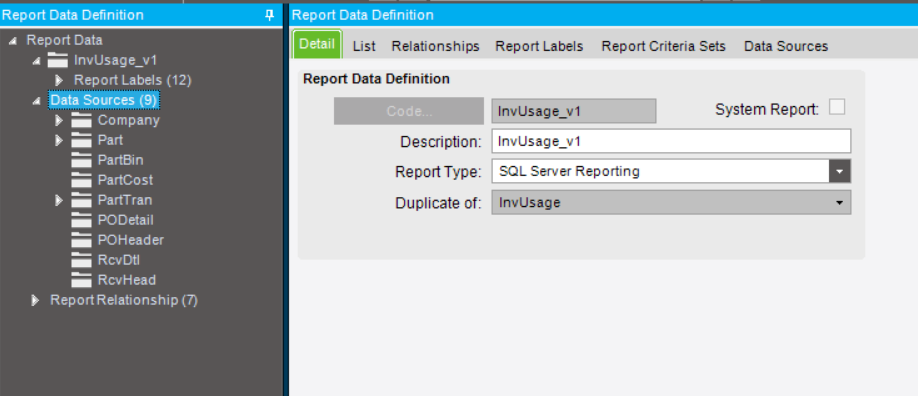Open the Report Type dropdown arrow
918x396 pixels.
[840, 172]
